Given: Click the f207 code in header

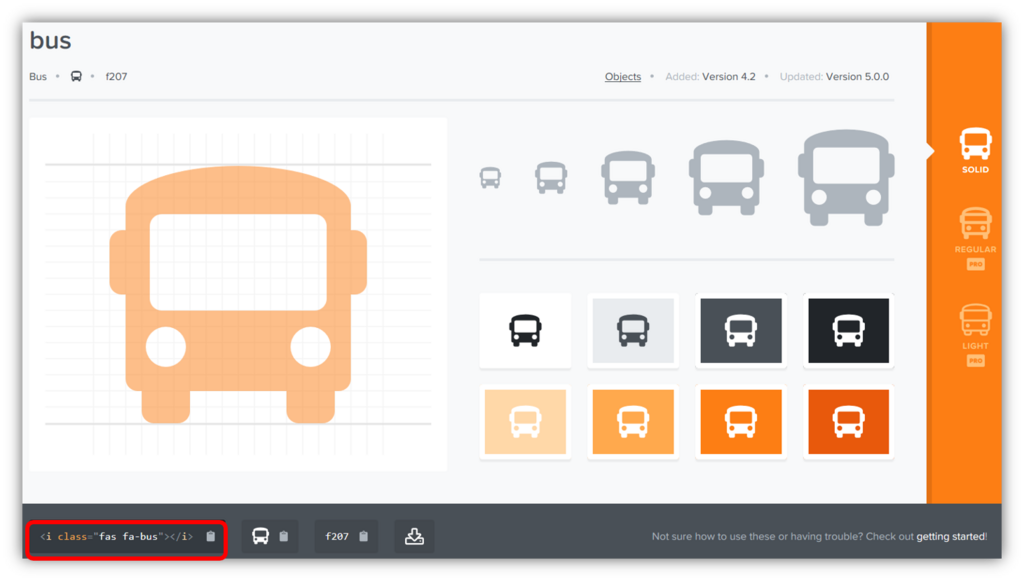Looking at the screenshot, I should [116, 76].
